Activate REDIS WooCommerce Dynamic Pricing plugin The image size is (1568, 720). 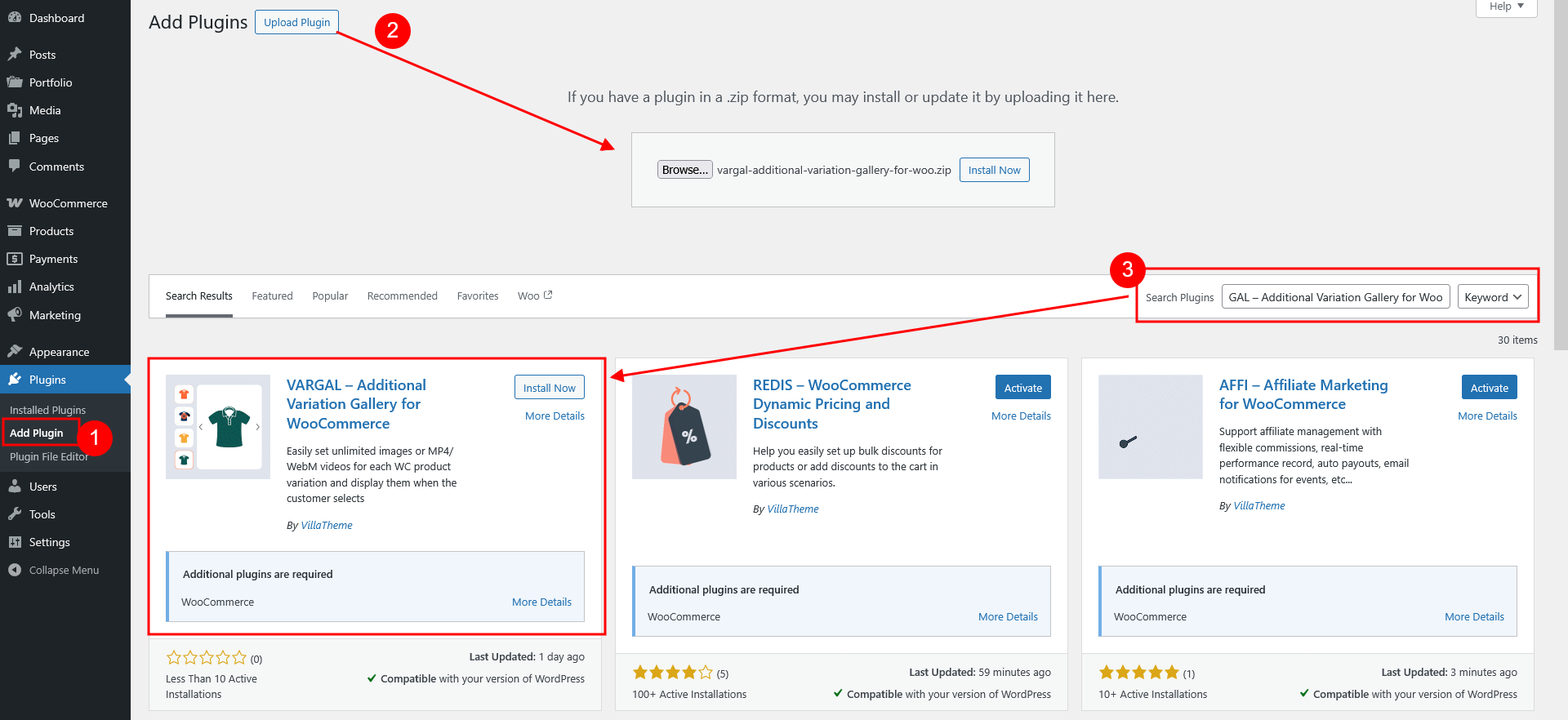click(x=1022, y=388)
